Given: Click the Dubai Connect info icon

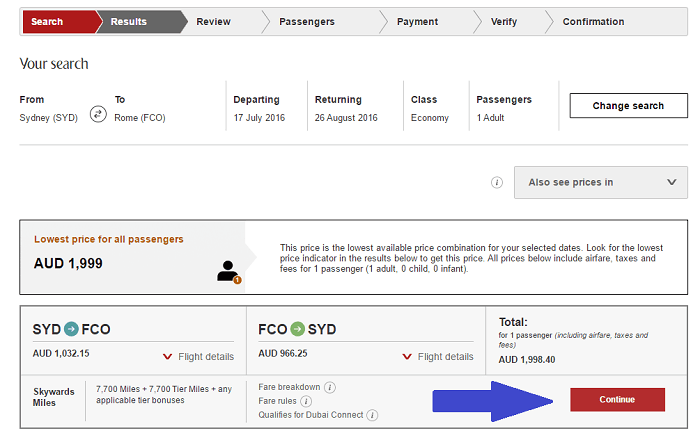Looking at the screenshot, I should coord(372,415).
